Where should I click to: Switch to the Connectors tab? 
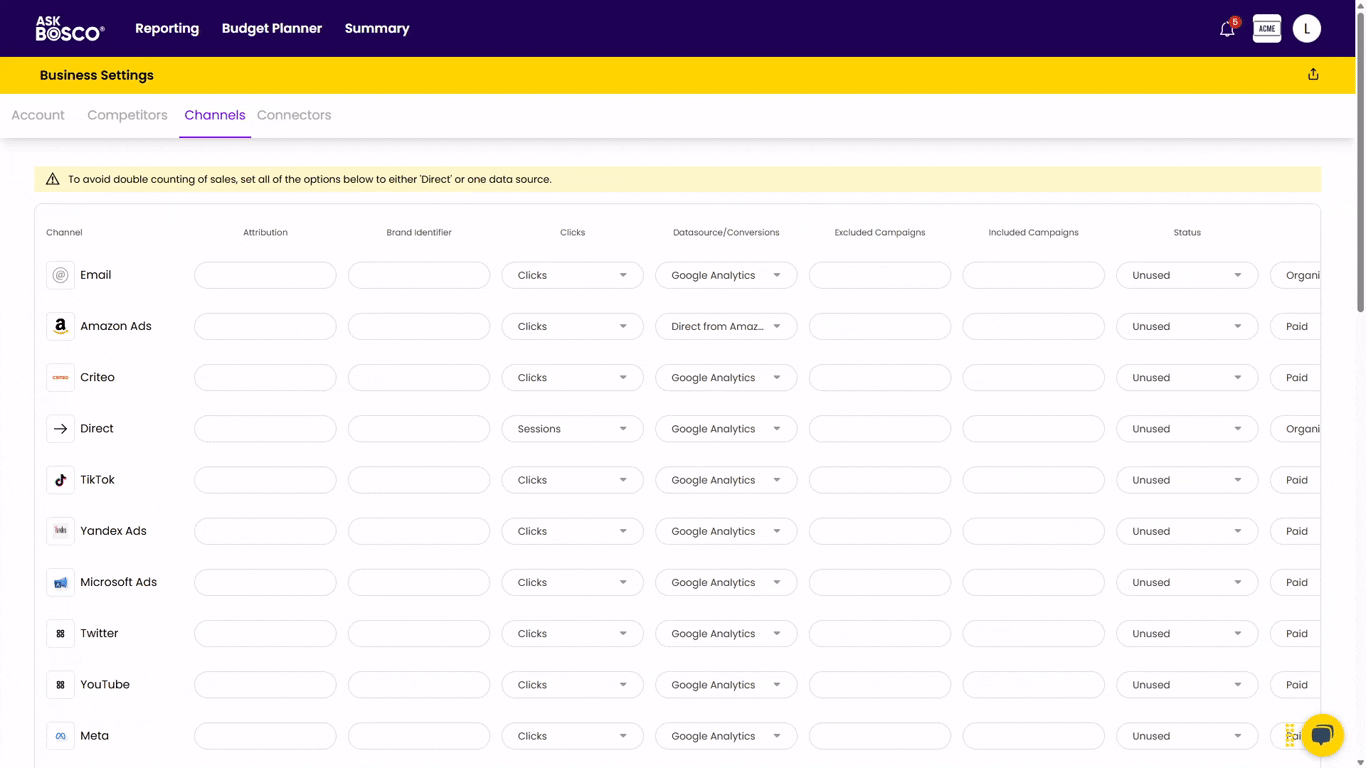point(294,115)
